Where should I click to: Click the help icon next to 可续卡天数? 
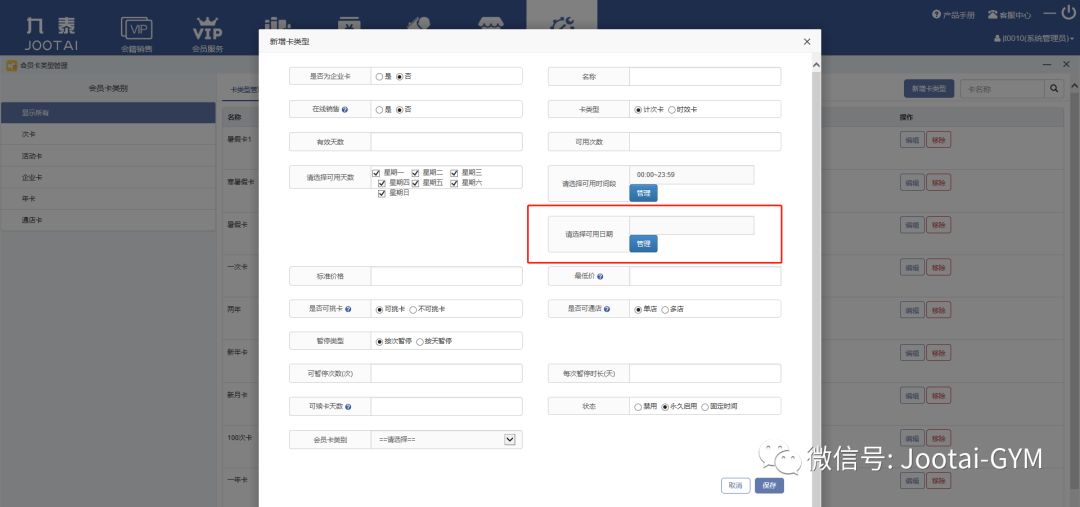coord(348,407)
